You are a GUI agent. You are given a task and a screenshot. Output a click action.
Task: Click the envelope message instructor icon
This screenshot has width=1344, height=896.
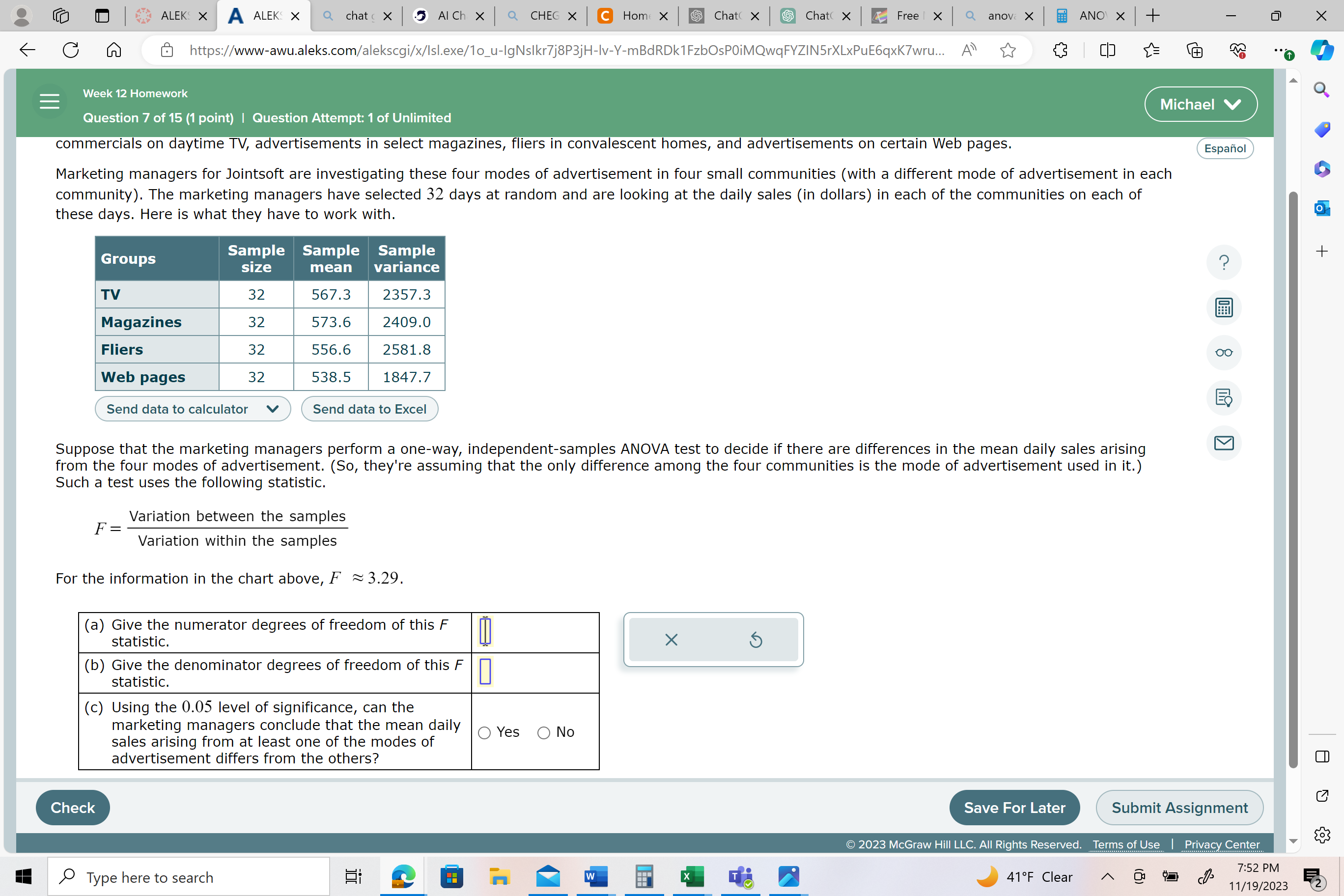[x=1224, y=443]
